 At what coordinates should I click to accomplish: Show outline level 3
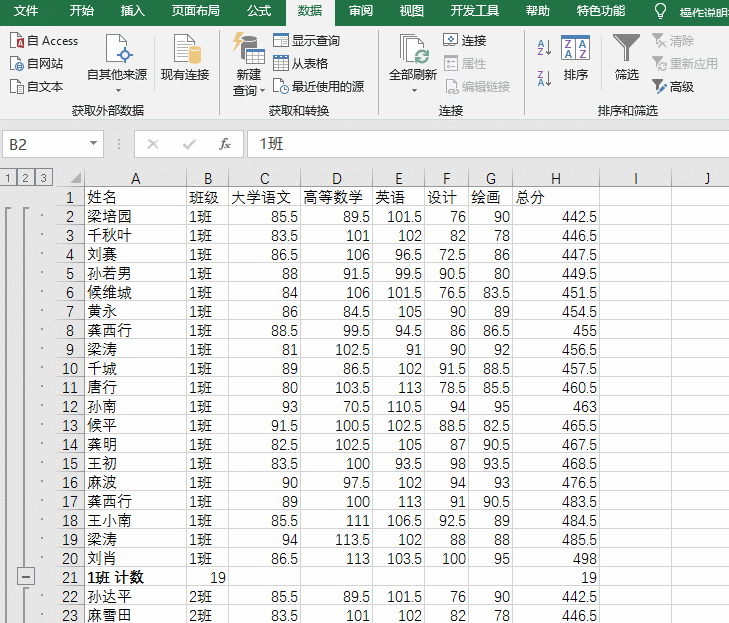click(43, 178)
